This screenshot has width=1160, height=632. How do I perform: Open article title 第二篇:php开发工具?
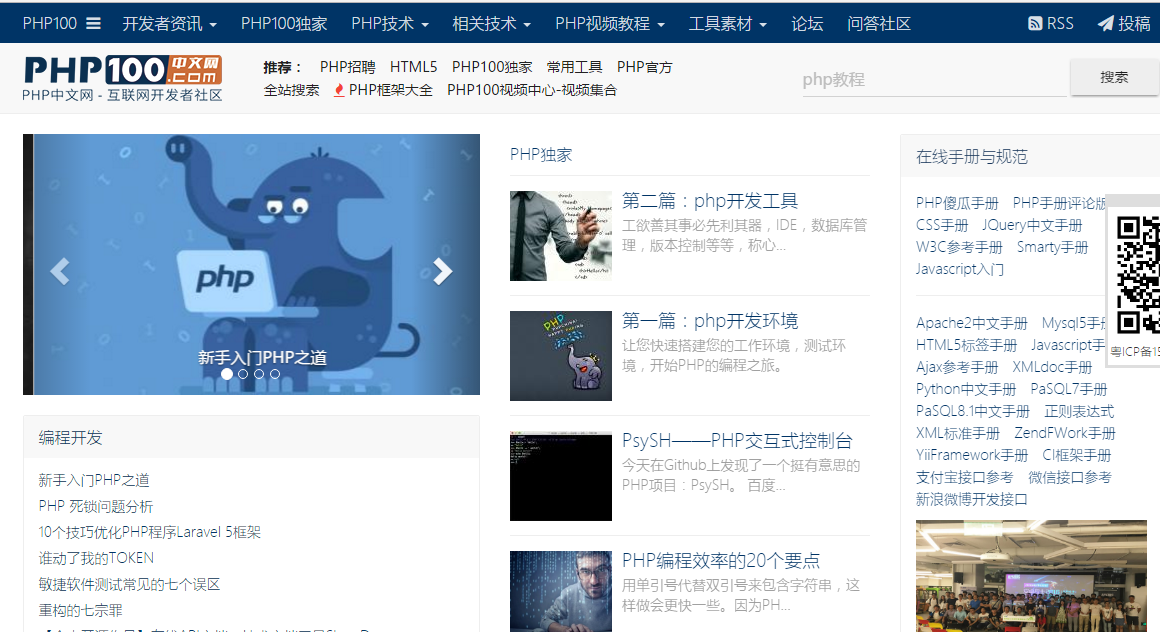[x=709, y=201]
